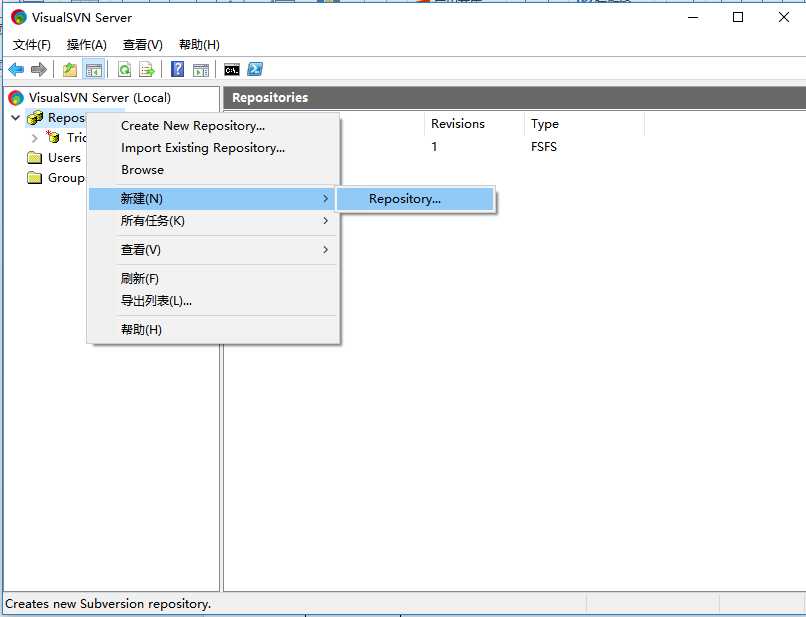Open the 文件(F) menu
This screenshot has width=806, height=617.
[x=32, y=45]
